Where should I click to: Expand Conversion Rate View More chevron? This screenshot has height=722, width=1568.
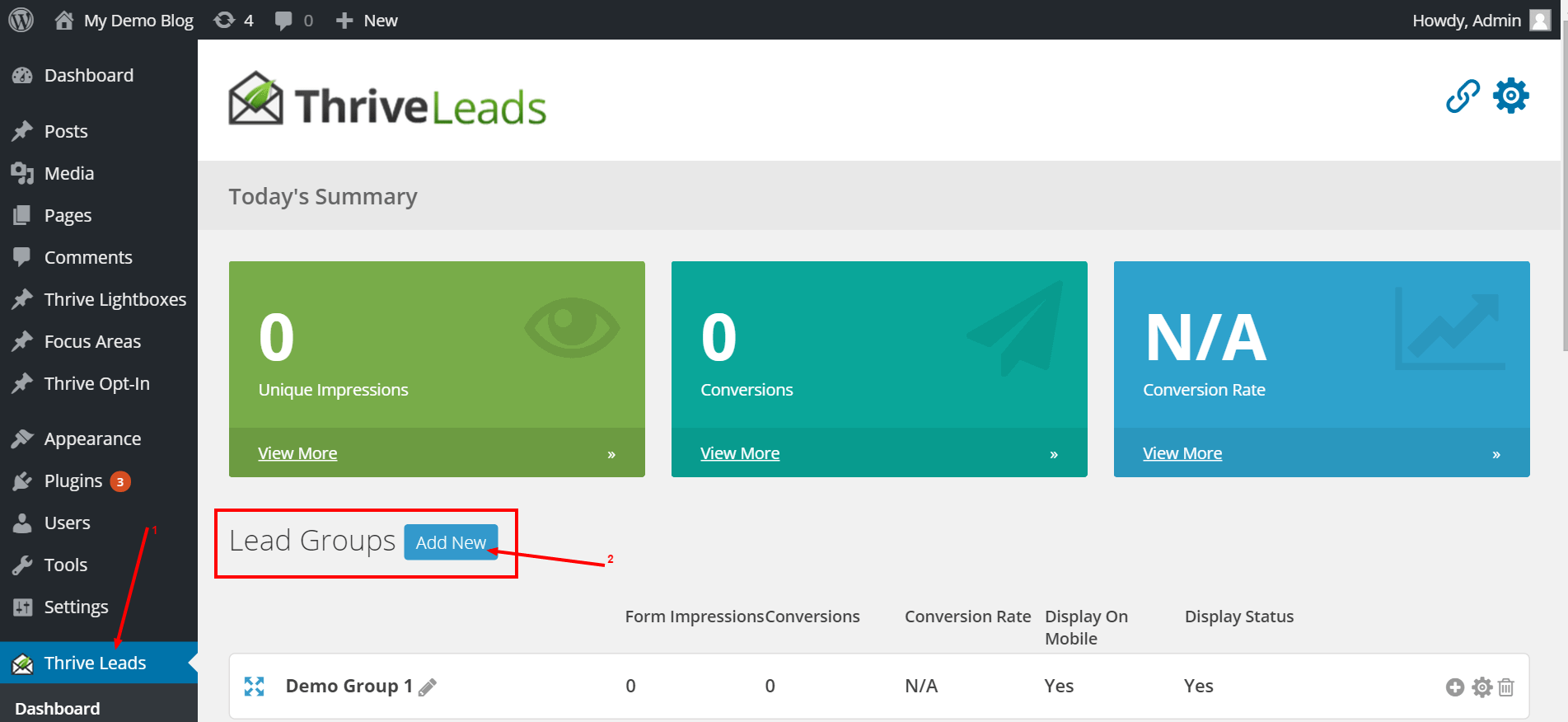(1496, 454)
